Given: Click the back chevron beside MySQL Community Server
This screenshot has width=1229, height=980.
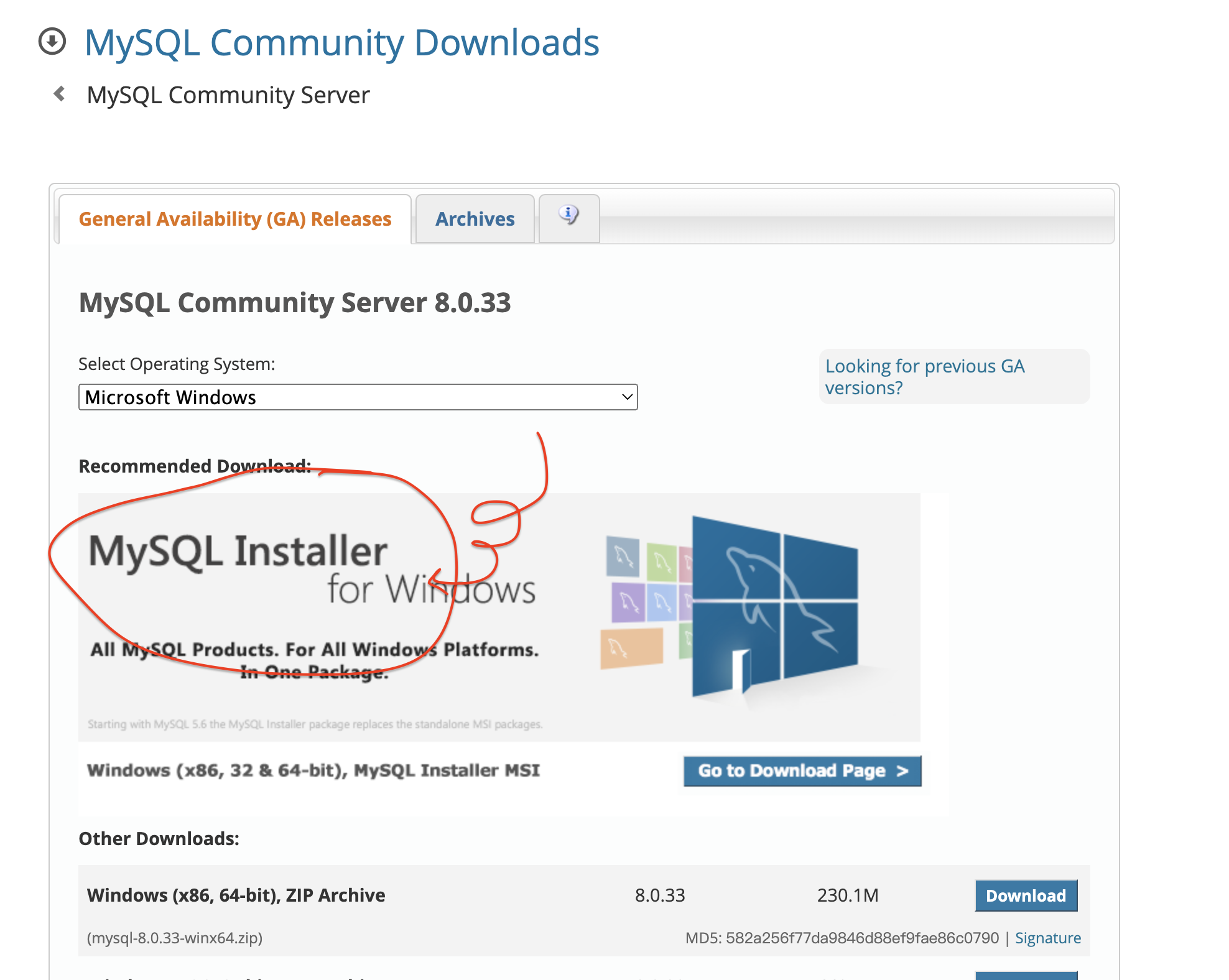Looking at the screenshot, I should [x=60, y=95].
